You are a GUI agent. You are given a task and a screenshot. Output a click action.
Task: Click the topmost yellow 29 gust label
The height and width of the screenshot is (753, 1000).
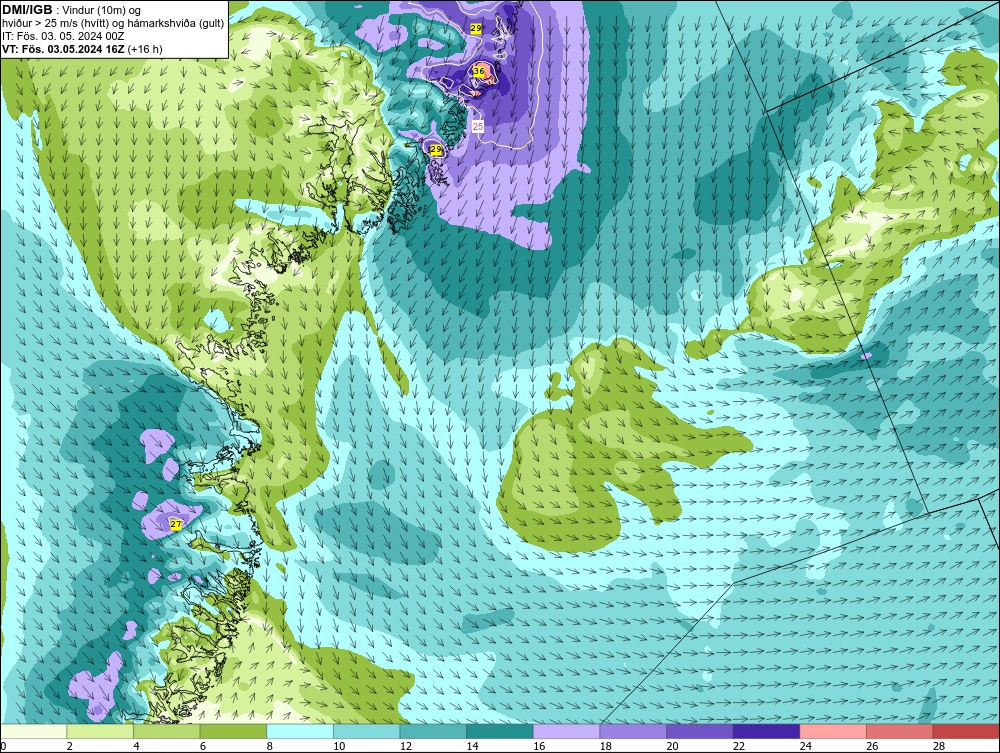coord(476,28)
